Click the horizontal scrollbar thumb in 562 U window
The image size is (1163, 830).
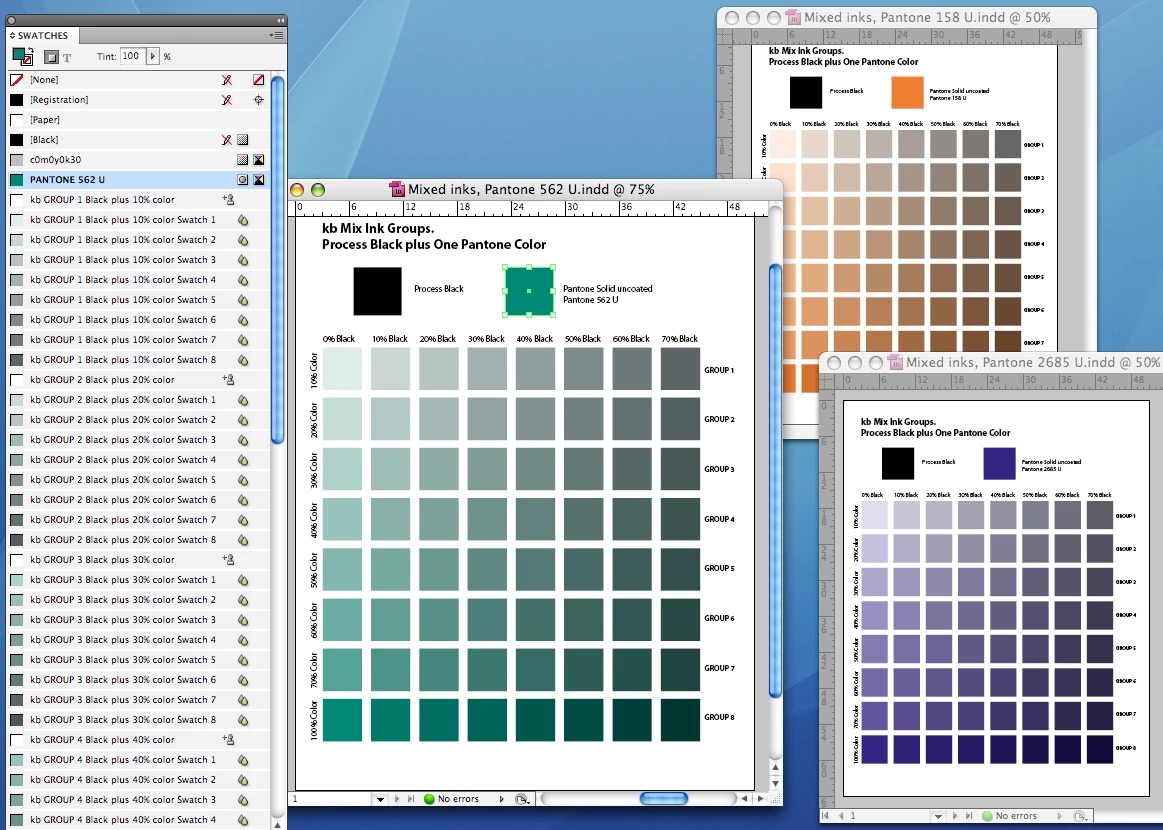tap(664, 798)
